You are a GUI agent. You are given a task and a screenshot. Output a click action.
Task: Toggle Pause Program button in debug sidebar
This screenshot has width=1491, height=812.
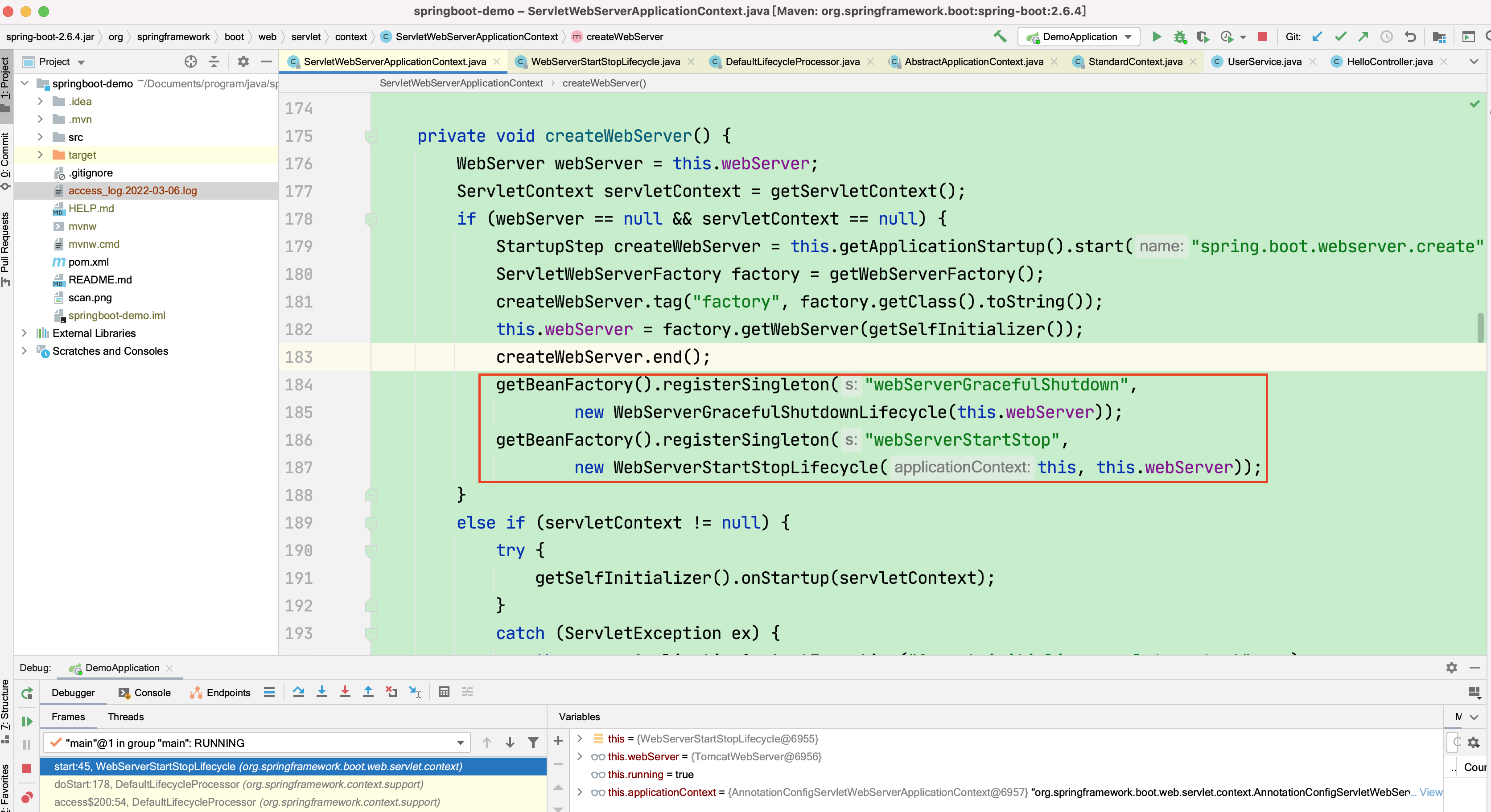click(x=27, y=744)
